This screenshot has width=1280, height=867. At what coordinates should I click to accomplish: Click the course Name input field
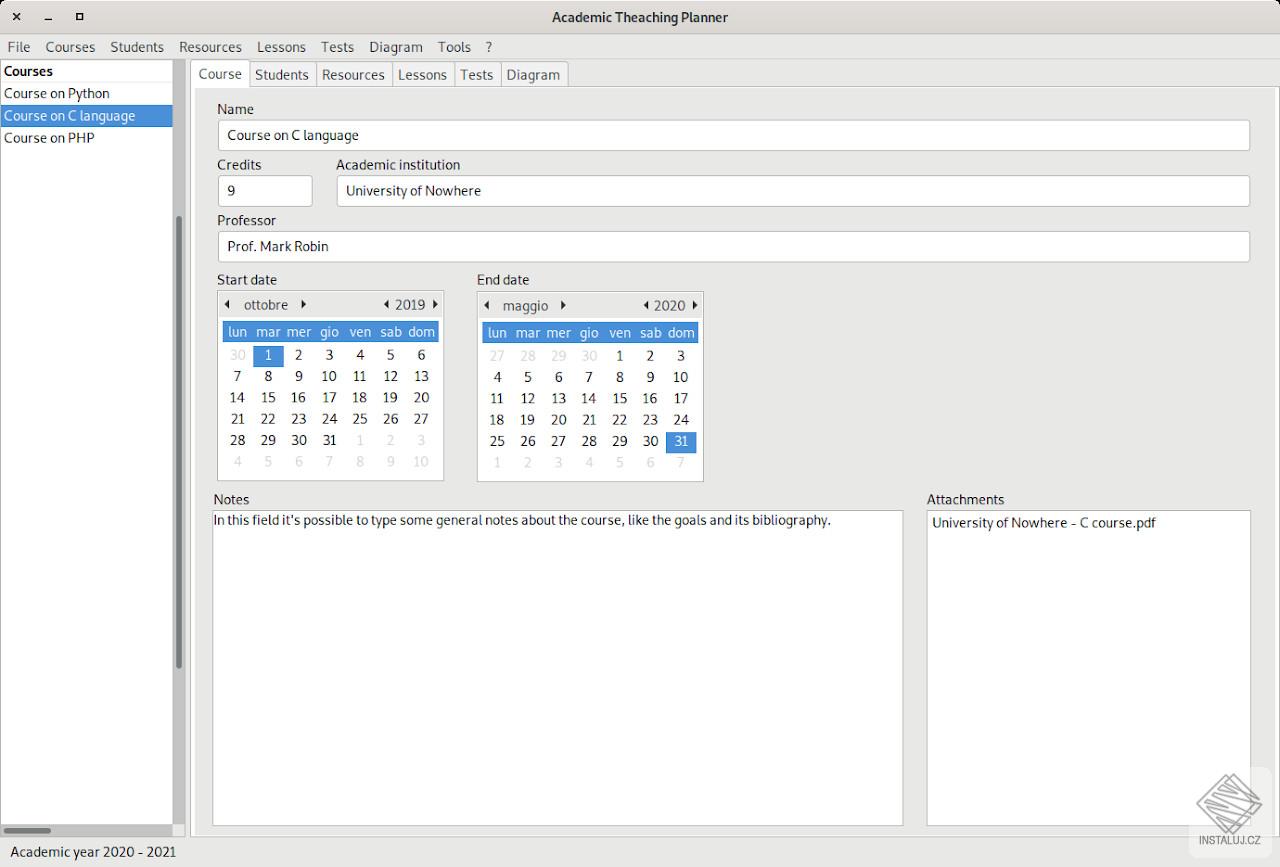[x=733, y=135]
